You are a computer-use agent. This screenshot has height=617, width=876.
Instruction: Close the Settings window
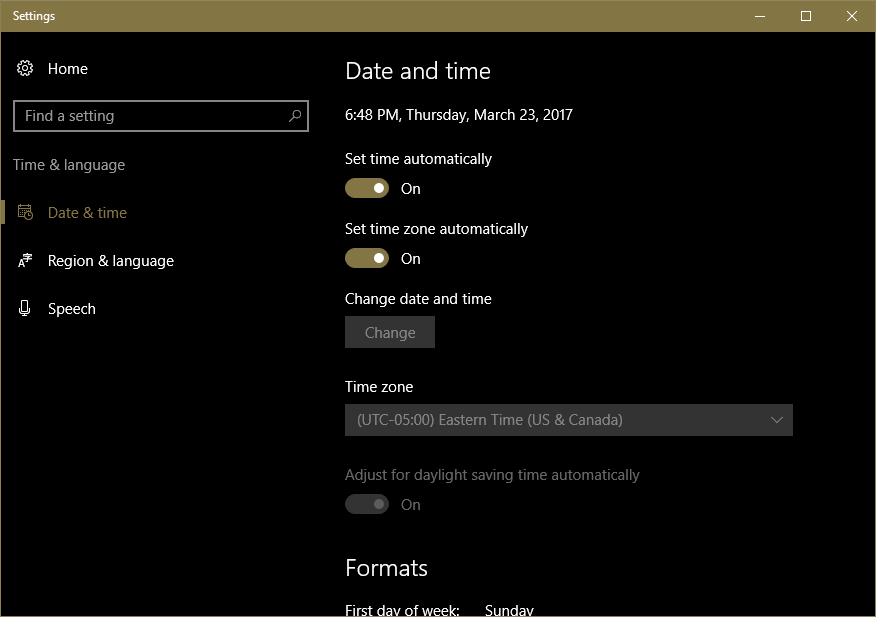pyautogui.click(x=852, y=16)
